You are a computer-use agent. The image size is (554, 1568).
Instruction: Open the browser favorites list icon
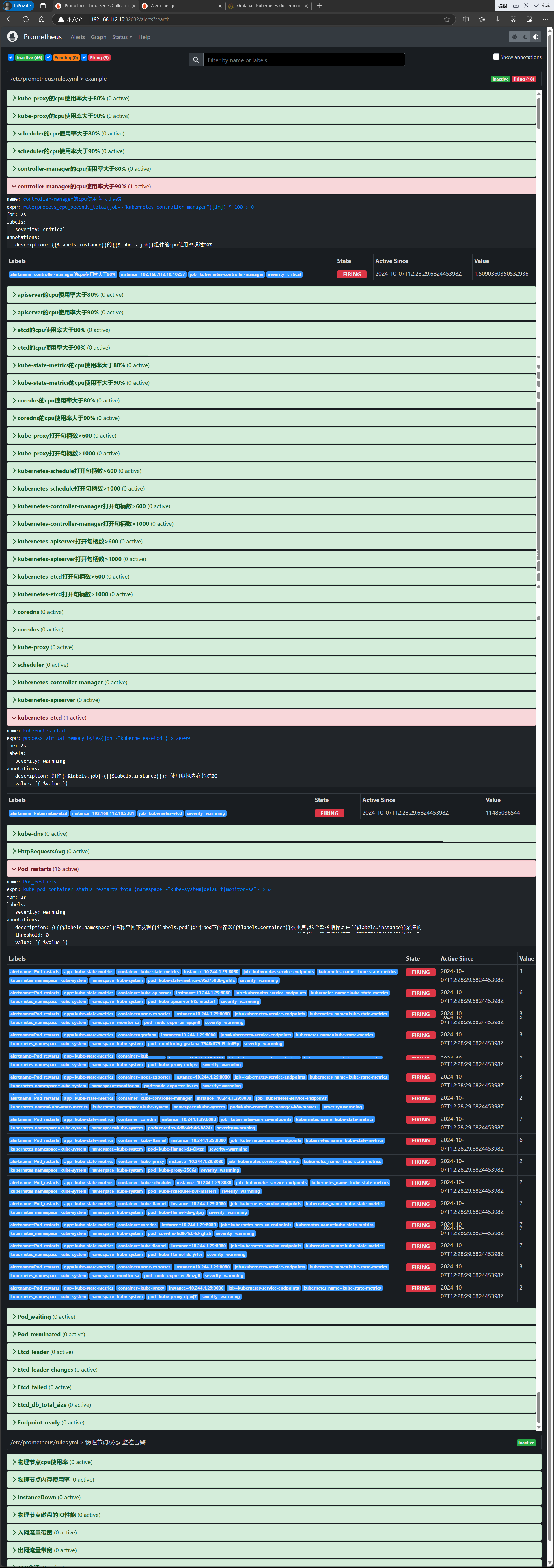(482, 19)
